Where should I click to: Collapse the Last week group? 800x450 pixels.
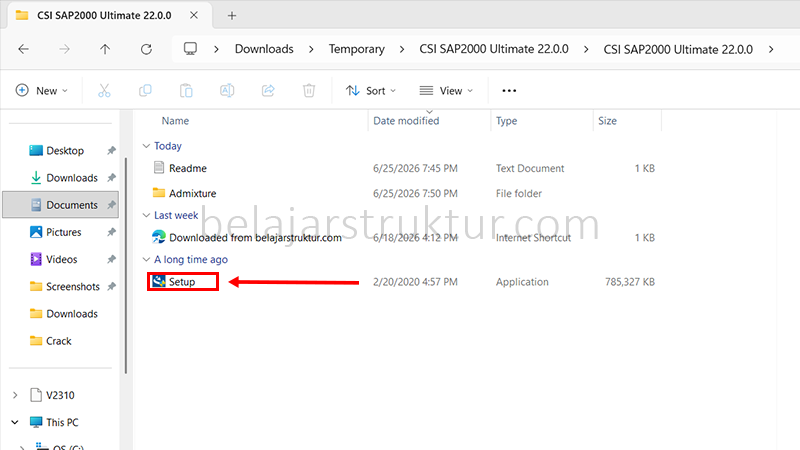(146, 215)
